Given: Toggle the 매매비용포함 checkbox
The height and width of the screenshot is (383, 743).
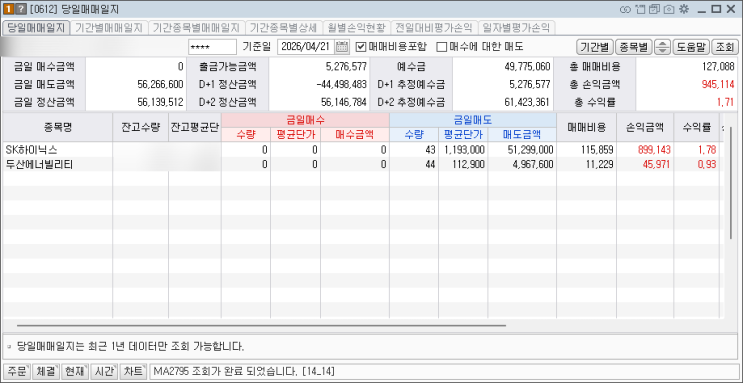Looking at the screenshot, I should pos(361,46).
